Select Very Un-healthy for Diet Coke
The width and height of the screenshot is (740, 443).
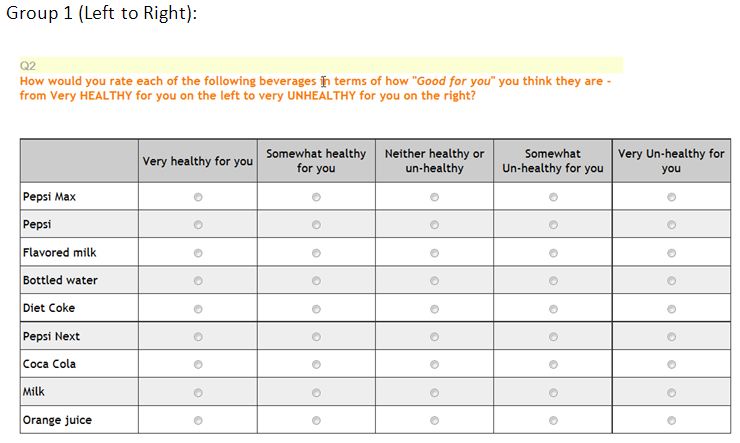tap(671, 309)
